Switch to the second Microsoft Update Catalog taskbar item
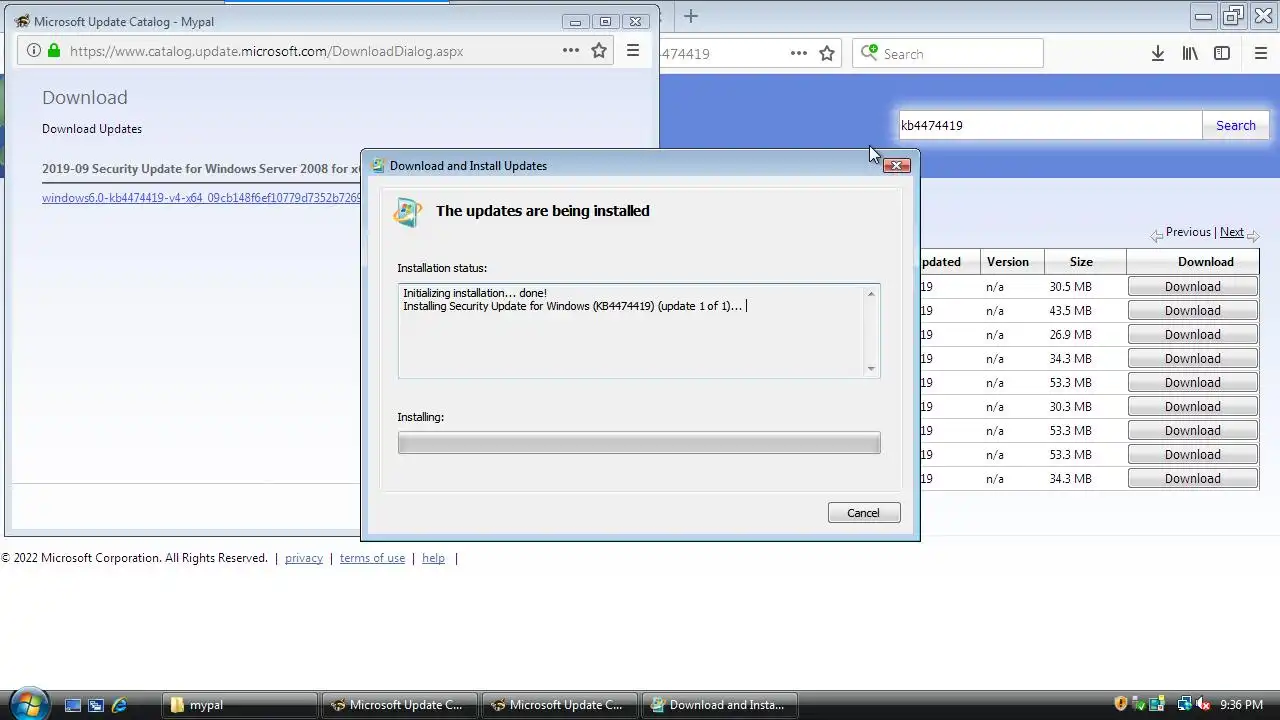Viewport: 1280px width, 720px height. (x=560, y=705)
